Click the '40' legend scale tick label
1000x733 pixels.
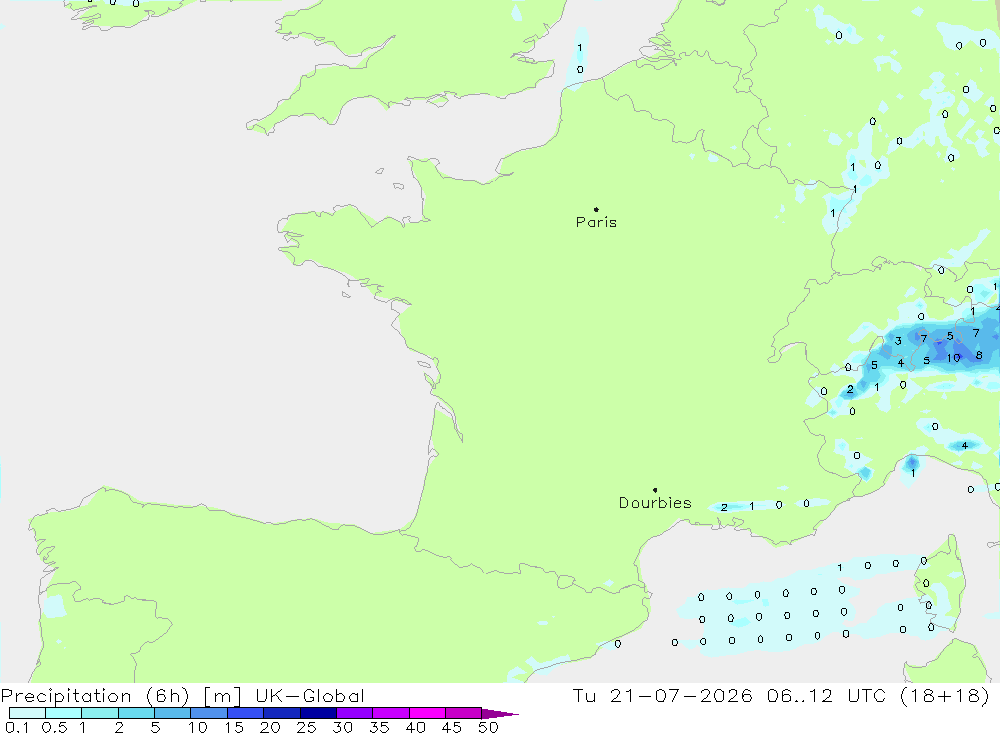(x=415, y=727)
